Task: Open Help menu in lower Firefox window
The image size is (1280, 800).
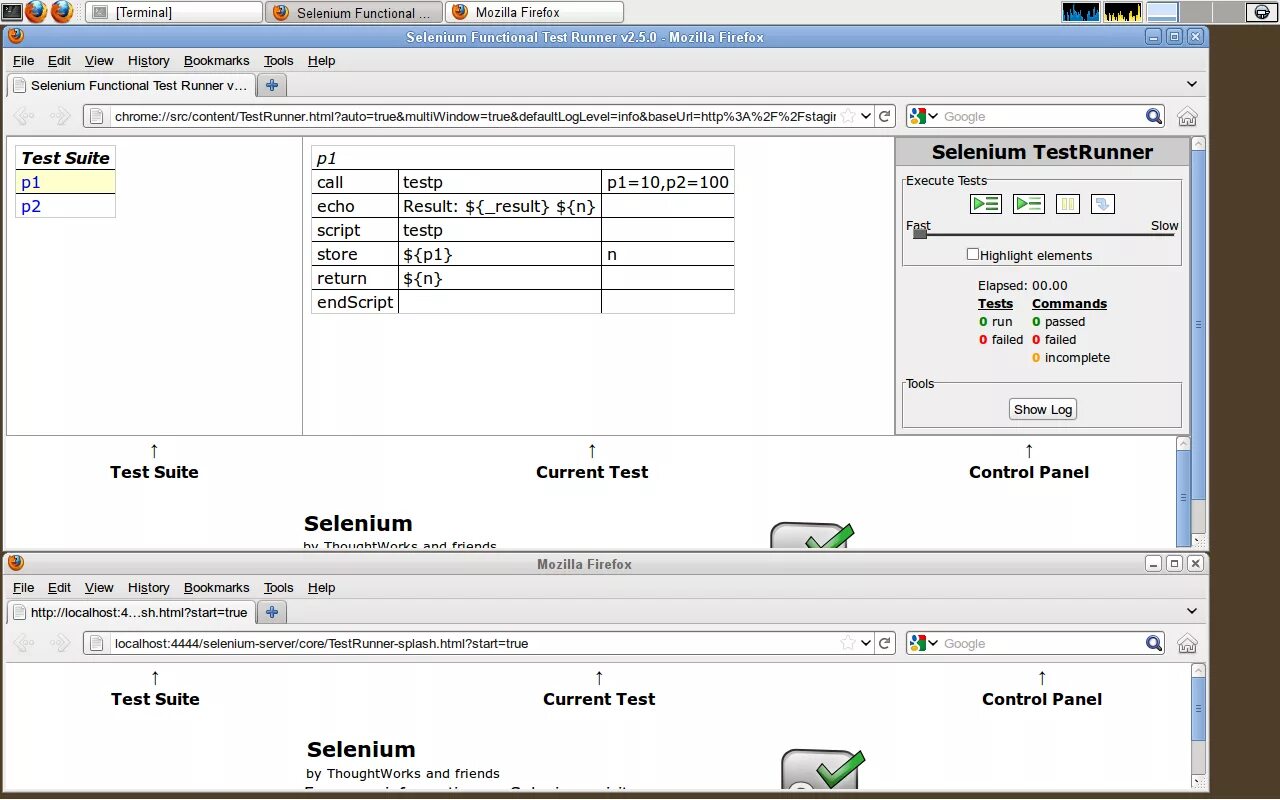Action: pyautogui.click(x=321, y=587)
